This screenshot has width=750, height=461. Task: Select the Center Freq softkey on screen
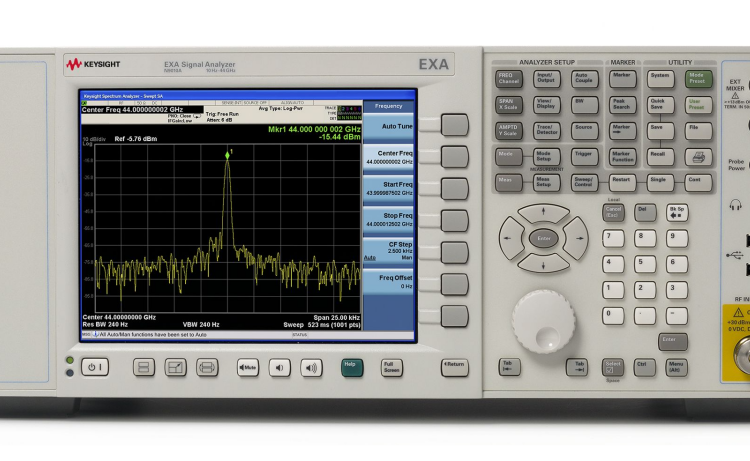(388, 157)
